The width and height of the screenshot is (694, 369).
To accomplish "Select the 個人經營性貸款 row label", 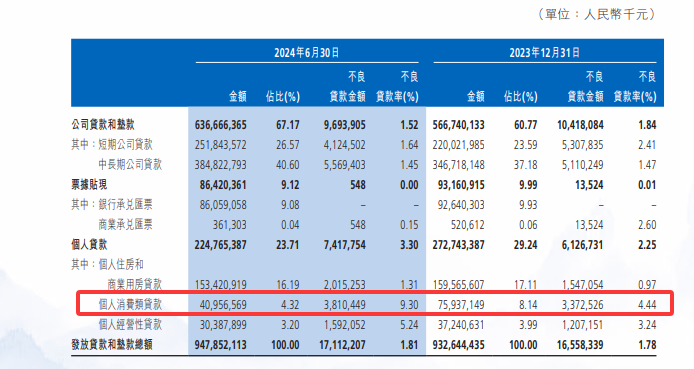I will click(130, 324).
